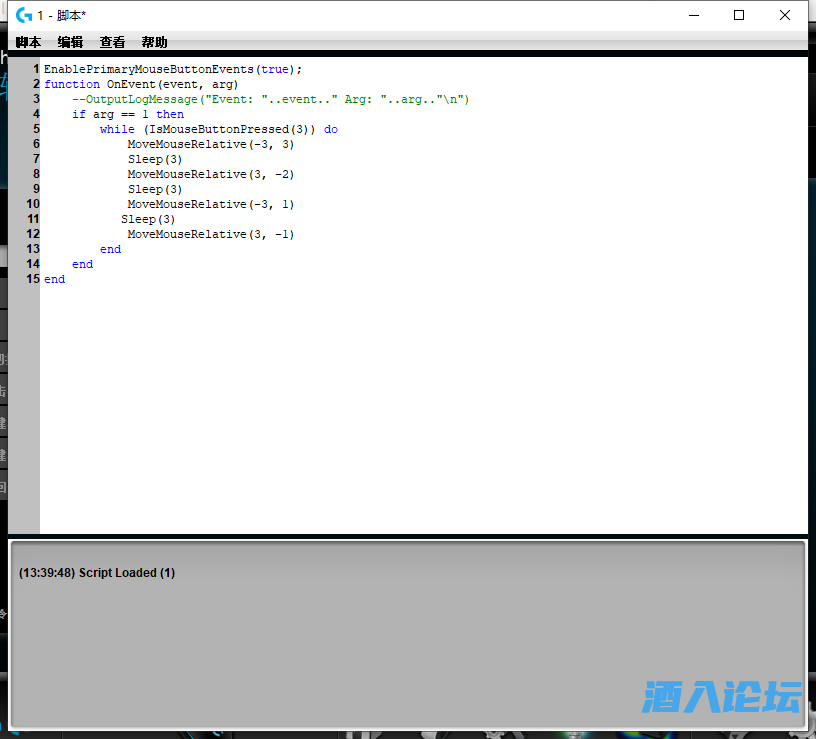This screenshot has height=739, width=816.
Task: Minimize the script editor window
Action: (693, 15)
